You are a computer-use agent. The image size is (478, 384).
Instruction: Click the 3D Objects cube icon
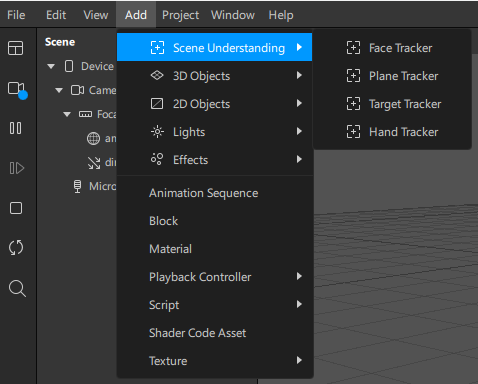(x=157, y=75)
